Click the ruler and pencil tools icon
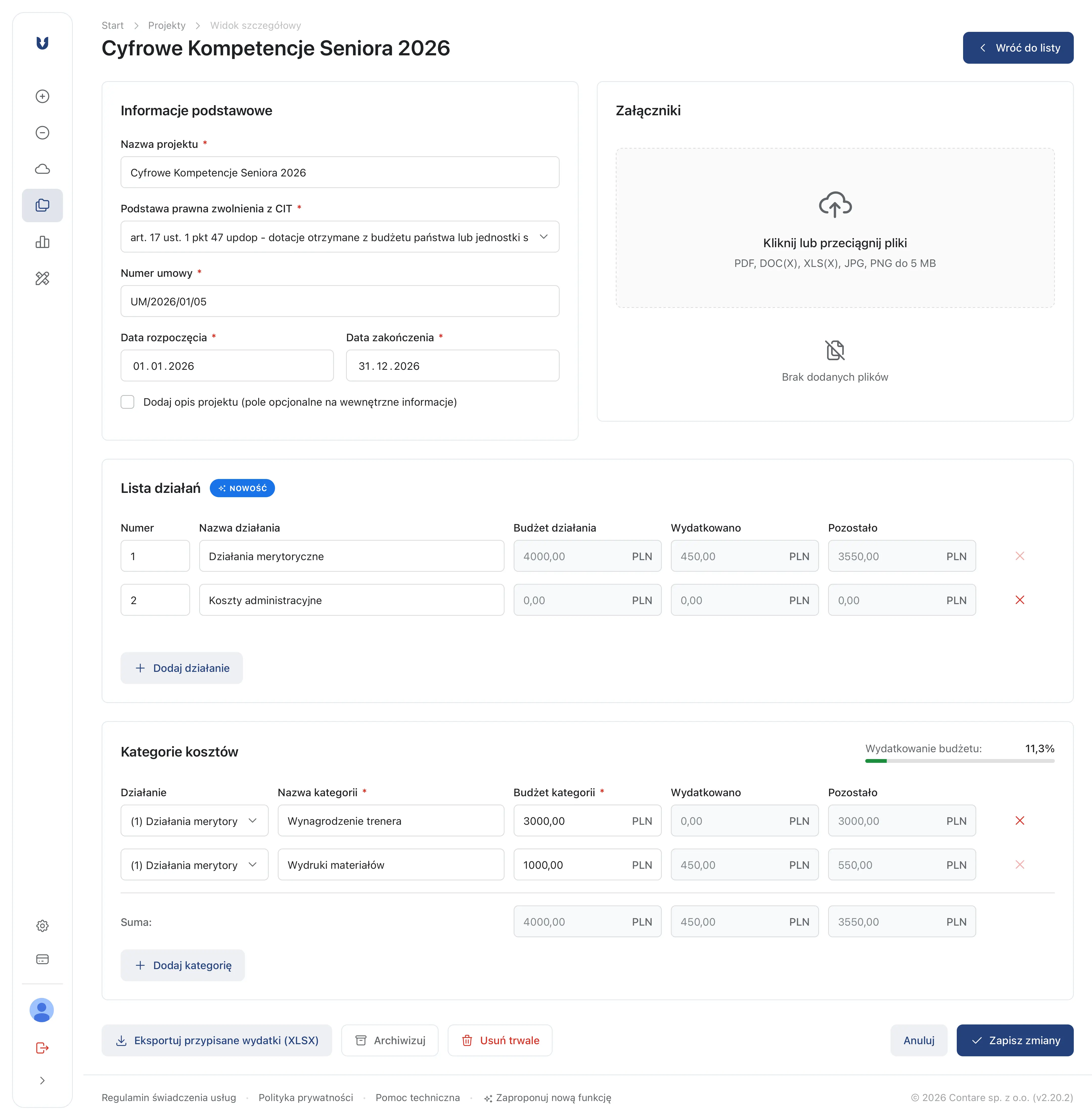The width and height of the screenshot is (1092, 1120). [42, 279]
